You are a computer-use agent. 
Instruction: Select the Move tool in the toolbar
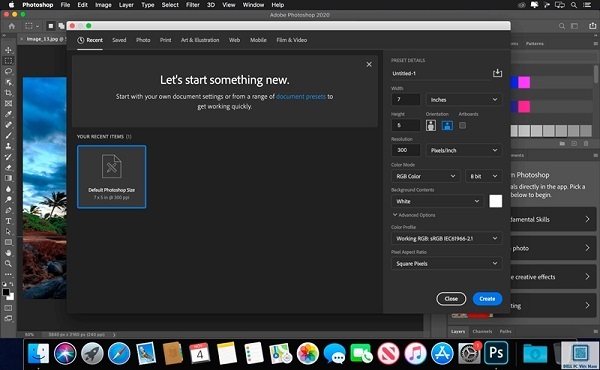(x=8, y=50)
